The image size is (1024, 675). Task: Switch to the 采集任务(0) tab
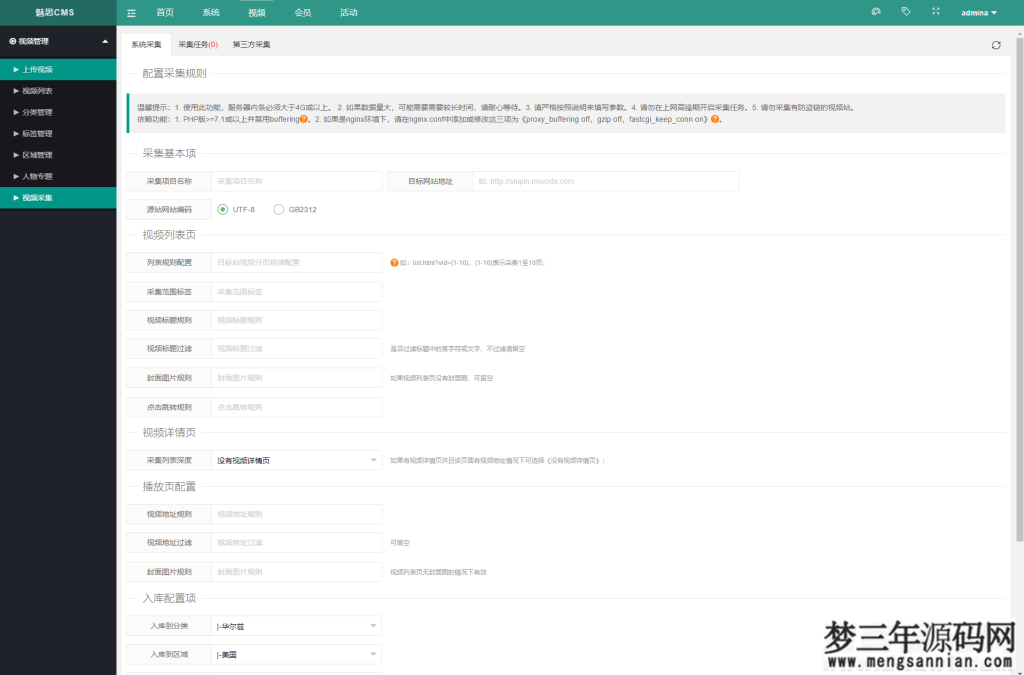197,44
